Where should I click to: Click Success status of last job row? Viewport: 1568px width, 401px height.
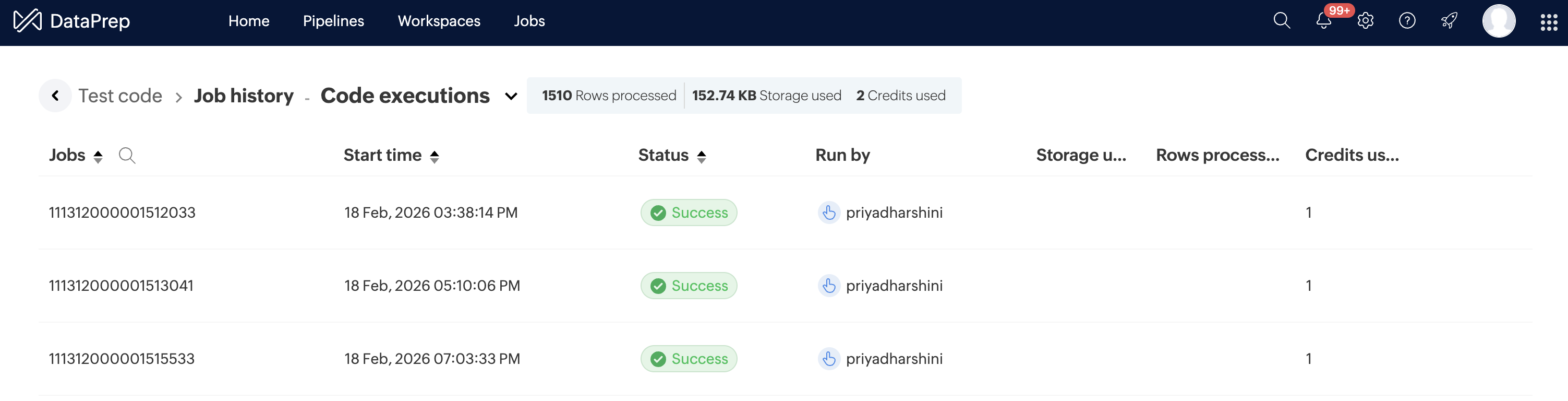click(x=689, y=359)
